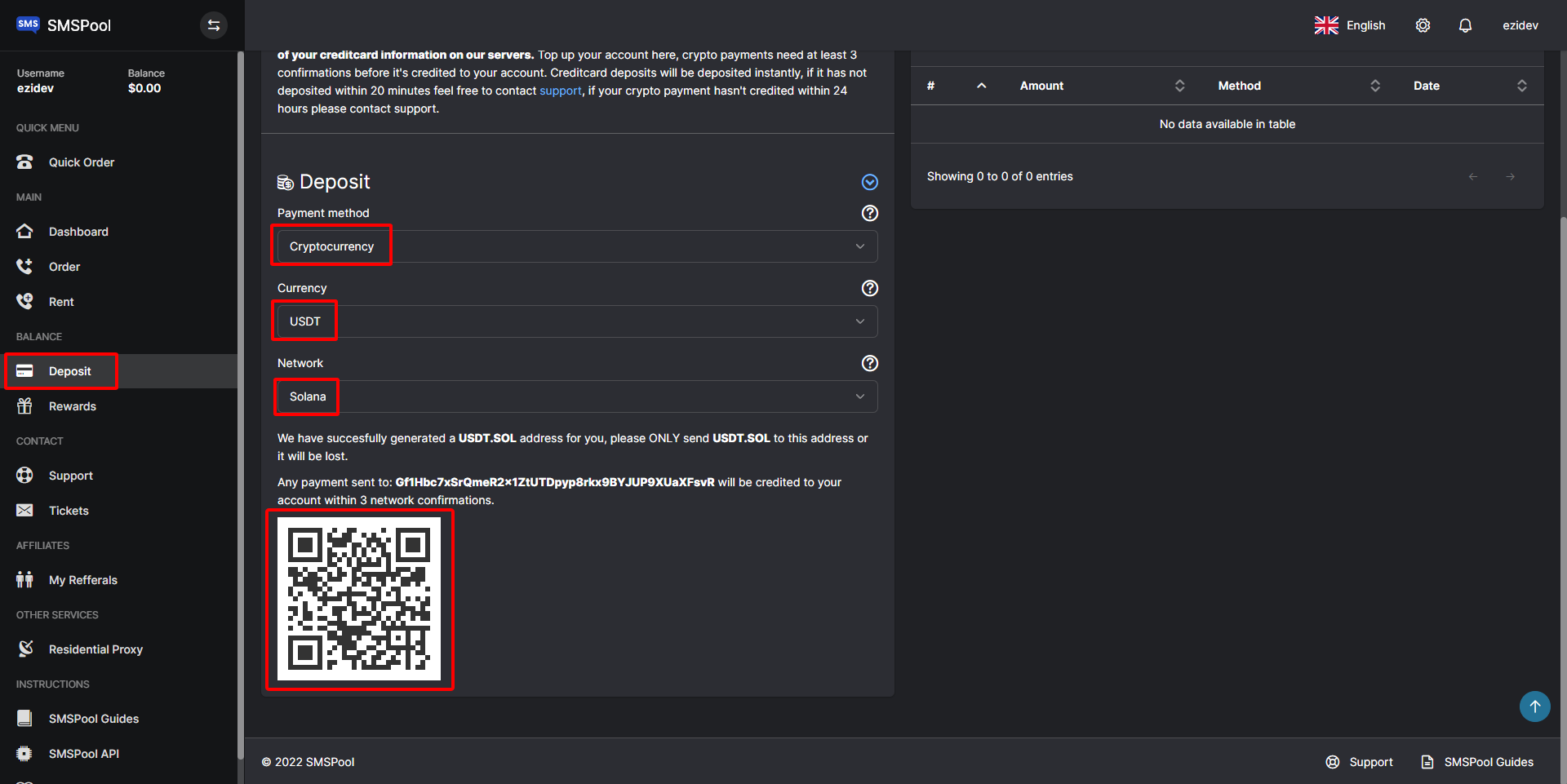The image size is (1567, 784).
Task: Click the Residential Proxy satellite icon
Action: (24, 649)
